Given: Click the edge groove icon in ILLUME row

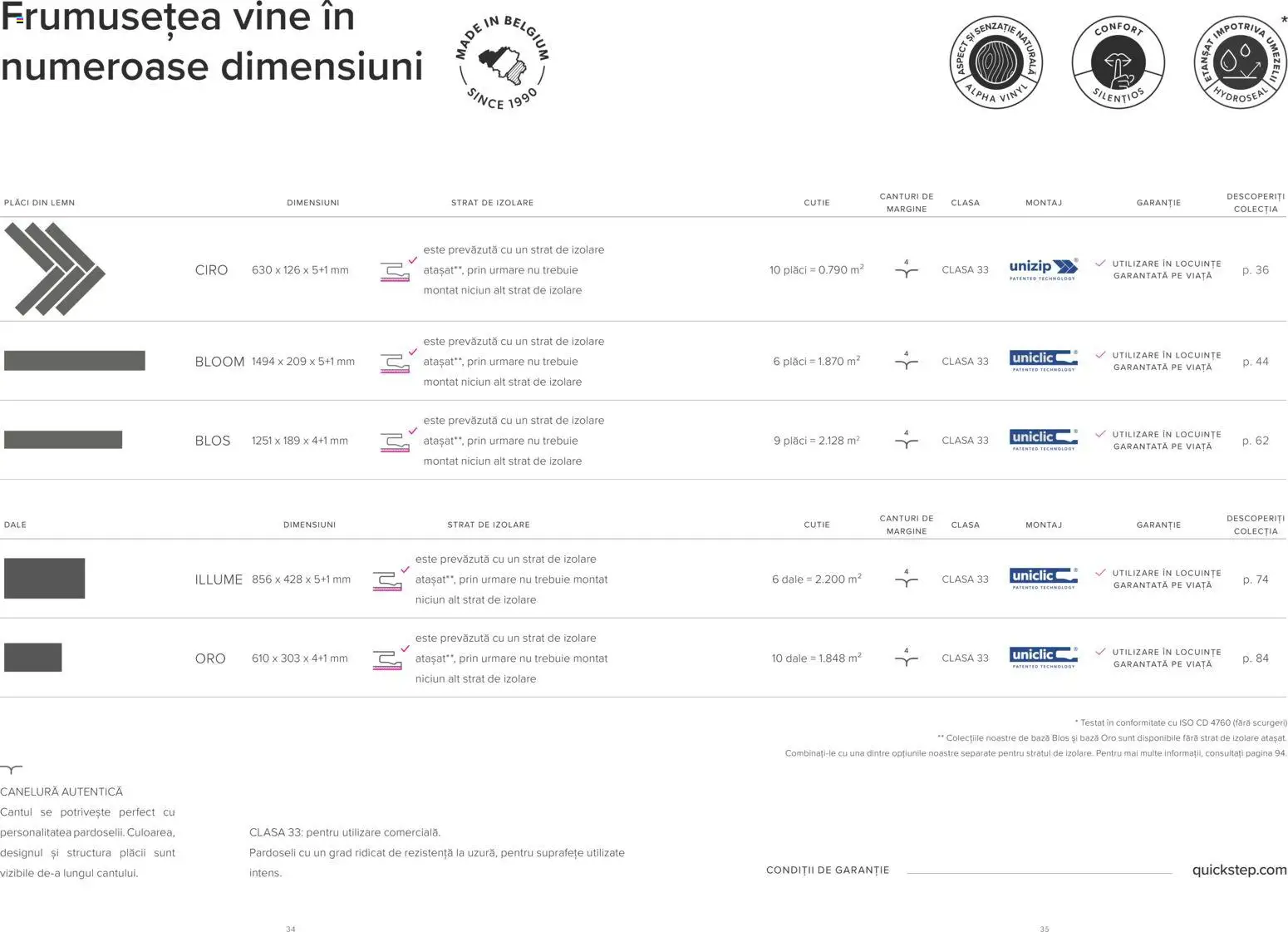Looking at the screenshot, I should (x=906, y=579).
